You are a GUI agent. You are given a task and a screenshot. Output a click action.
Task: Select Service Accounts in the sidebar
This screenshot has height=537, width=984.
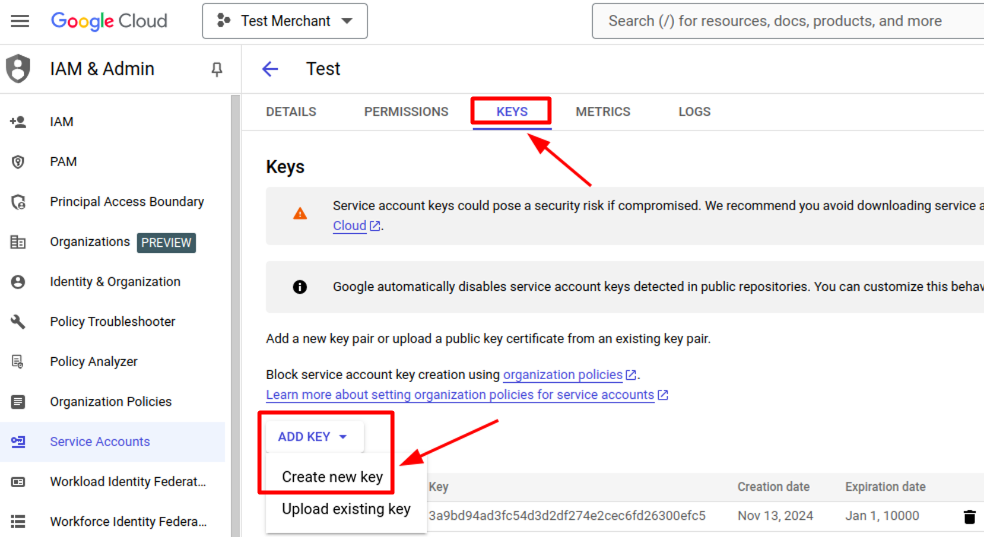(x=100, y=442)
